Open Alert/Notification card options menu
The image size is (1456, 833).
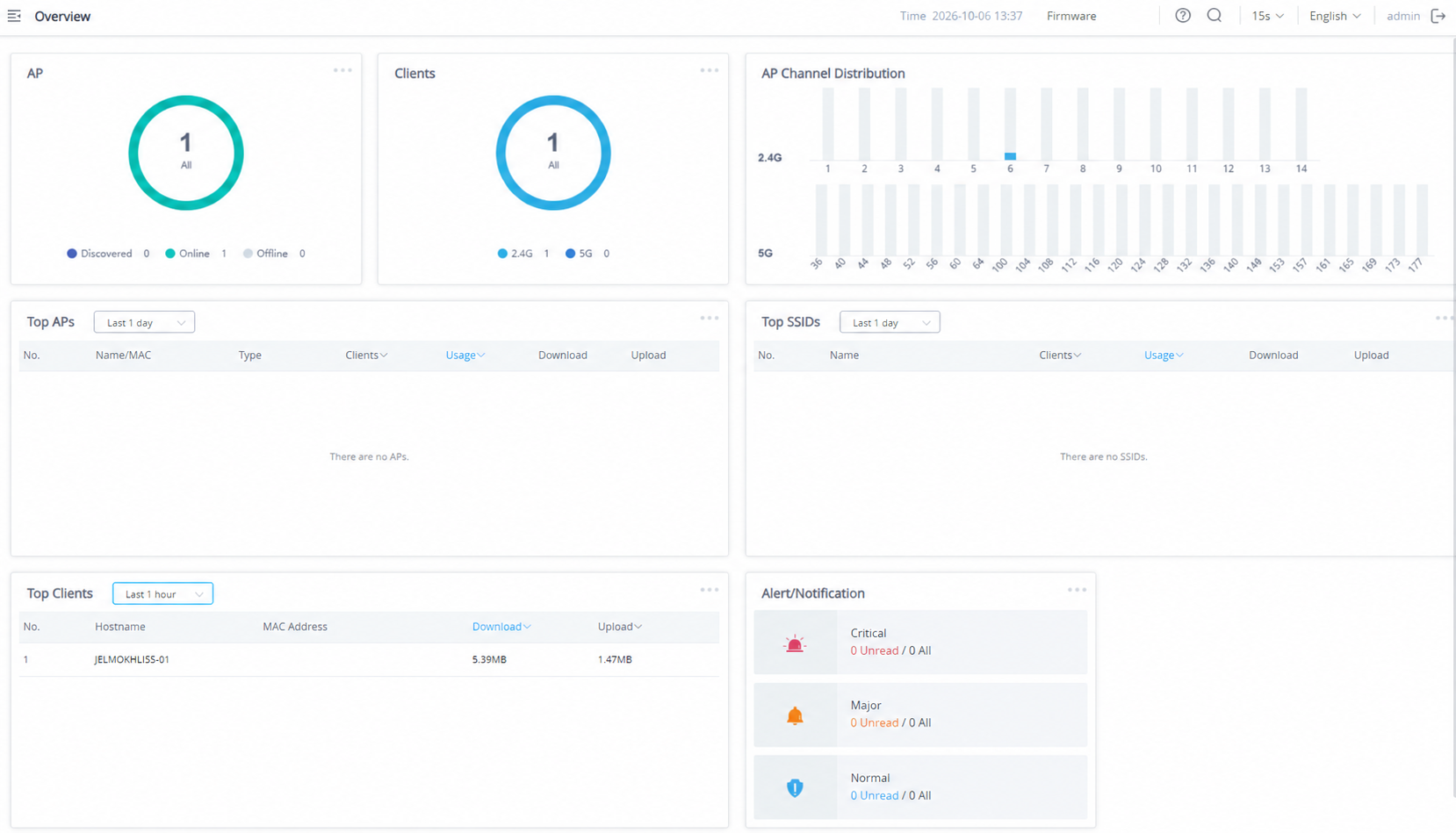1077,590
